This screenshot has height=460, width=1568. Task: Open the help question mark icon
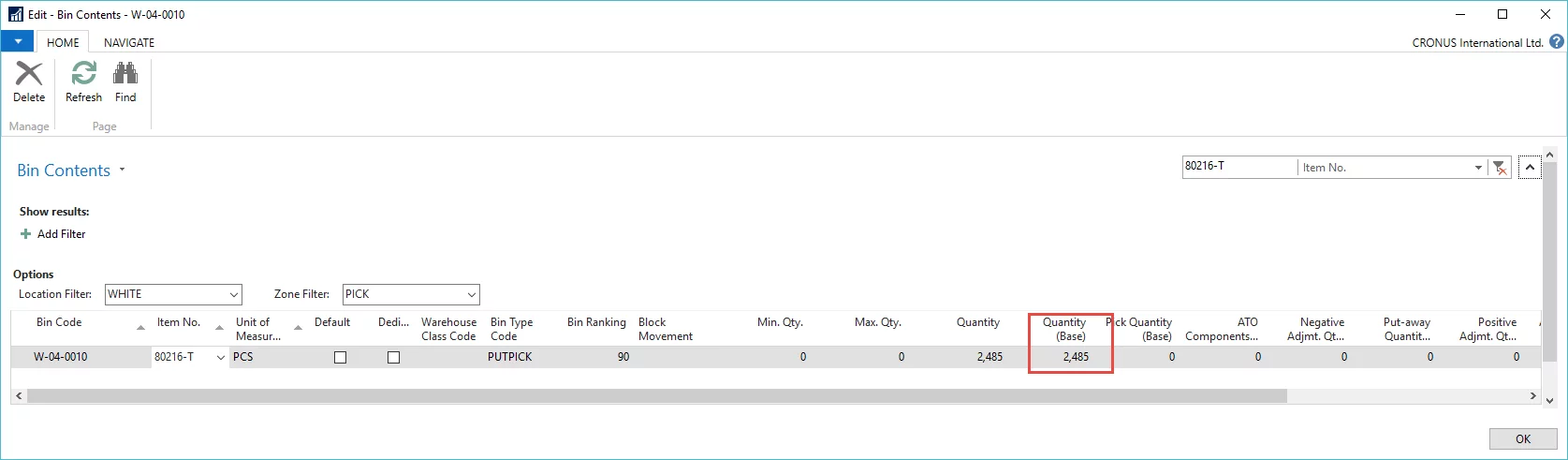pos(1557,42)
